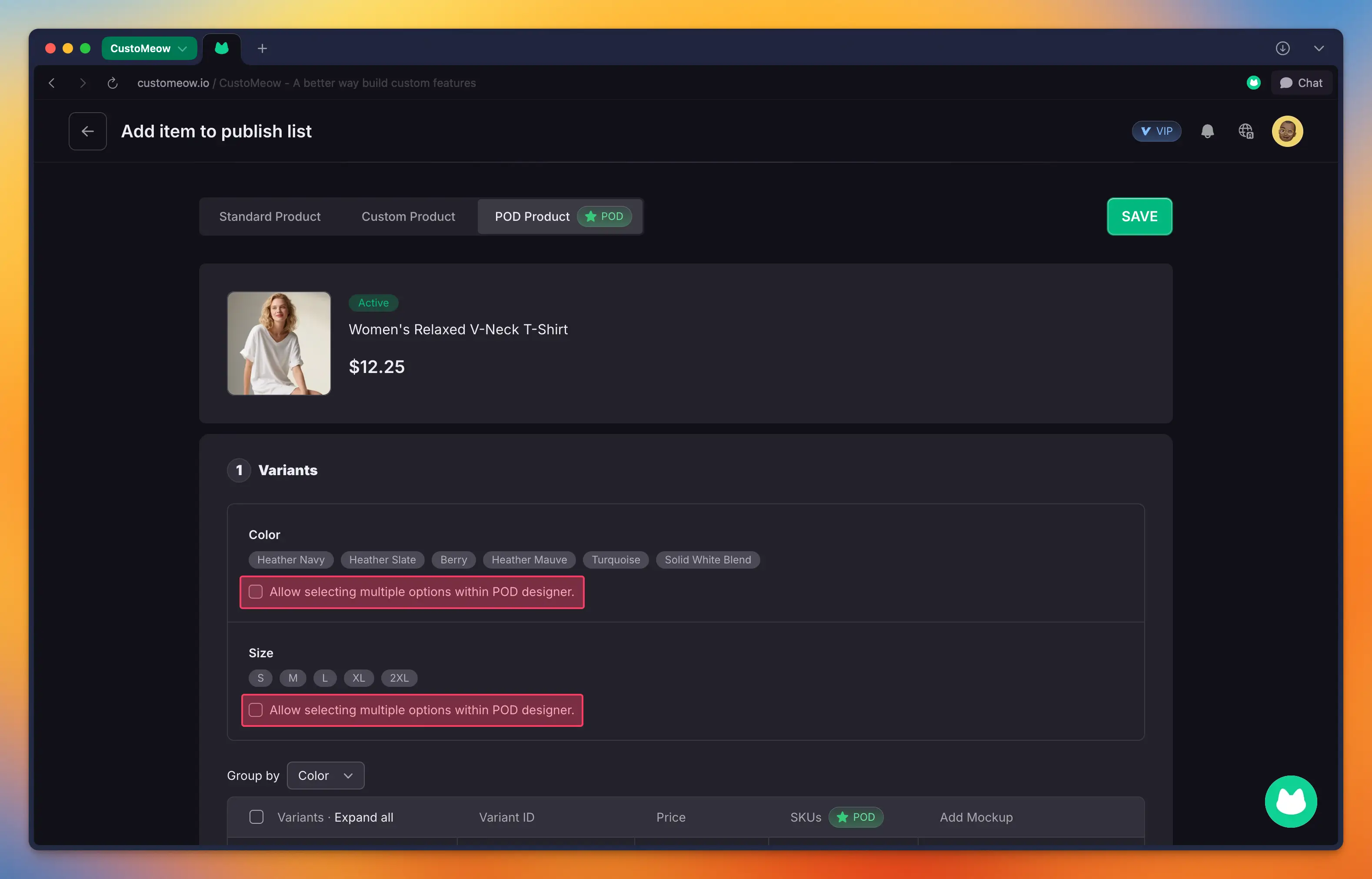This screenshot has height=879, width=1372.
Task: Go back using the arrow button beside the title
Action: [87, 131]
